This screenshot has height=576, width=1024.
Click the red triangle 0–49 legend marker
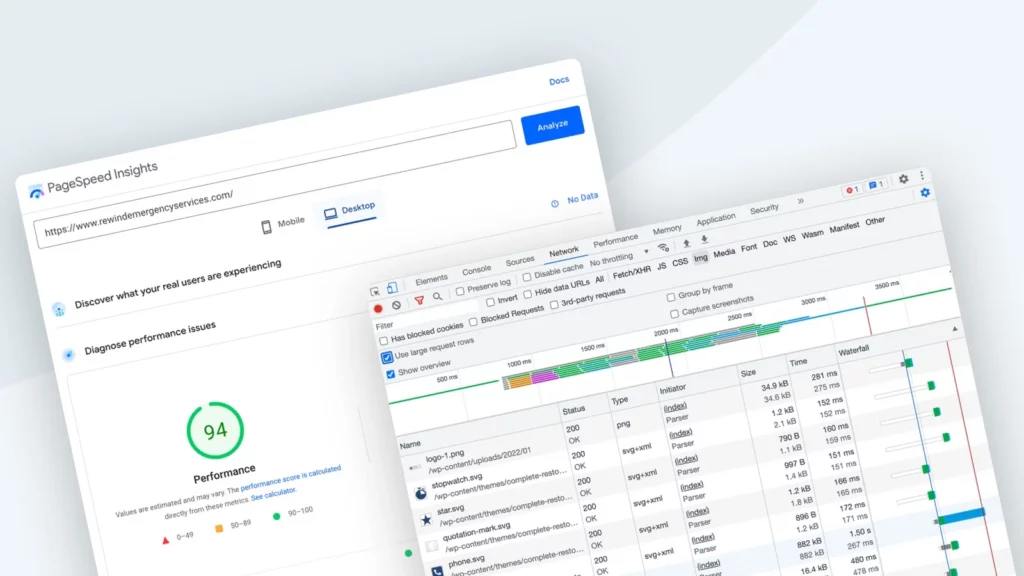pos(165,540)
